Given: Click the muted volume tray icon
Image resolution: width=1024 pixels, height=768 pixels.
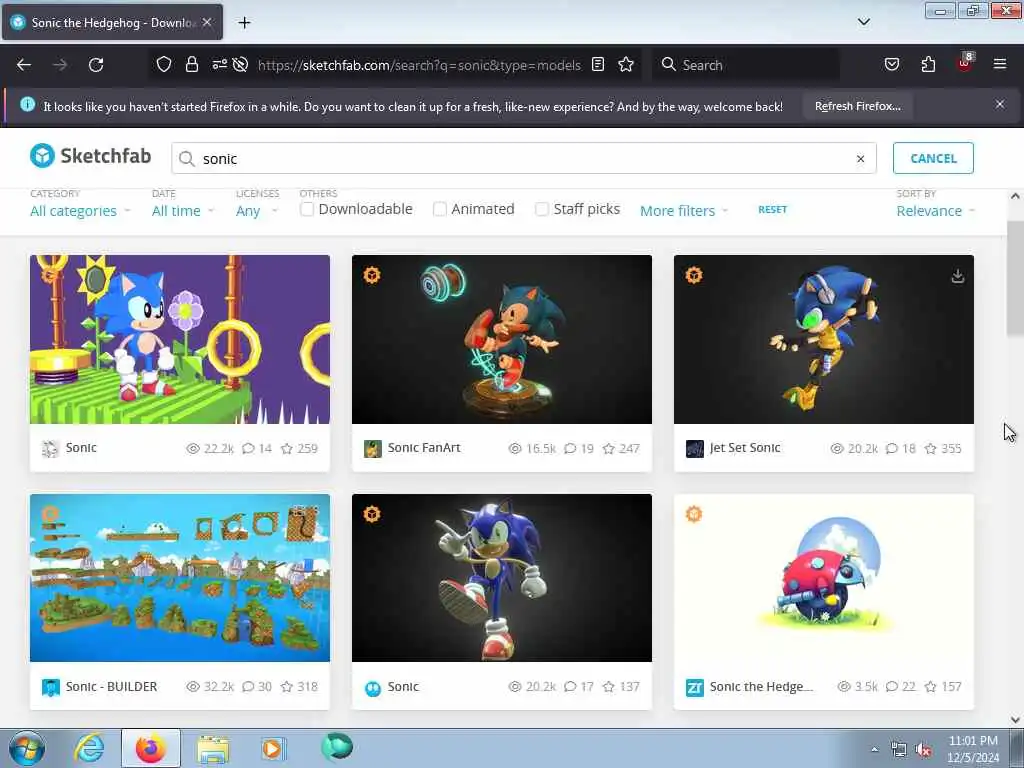Looking at the screenshot, I should point(923,750).
